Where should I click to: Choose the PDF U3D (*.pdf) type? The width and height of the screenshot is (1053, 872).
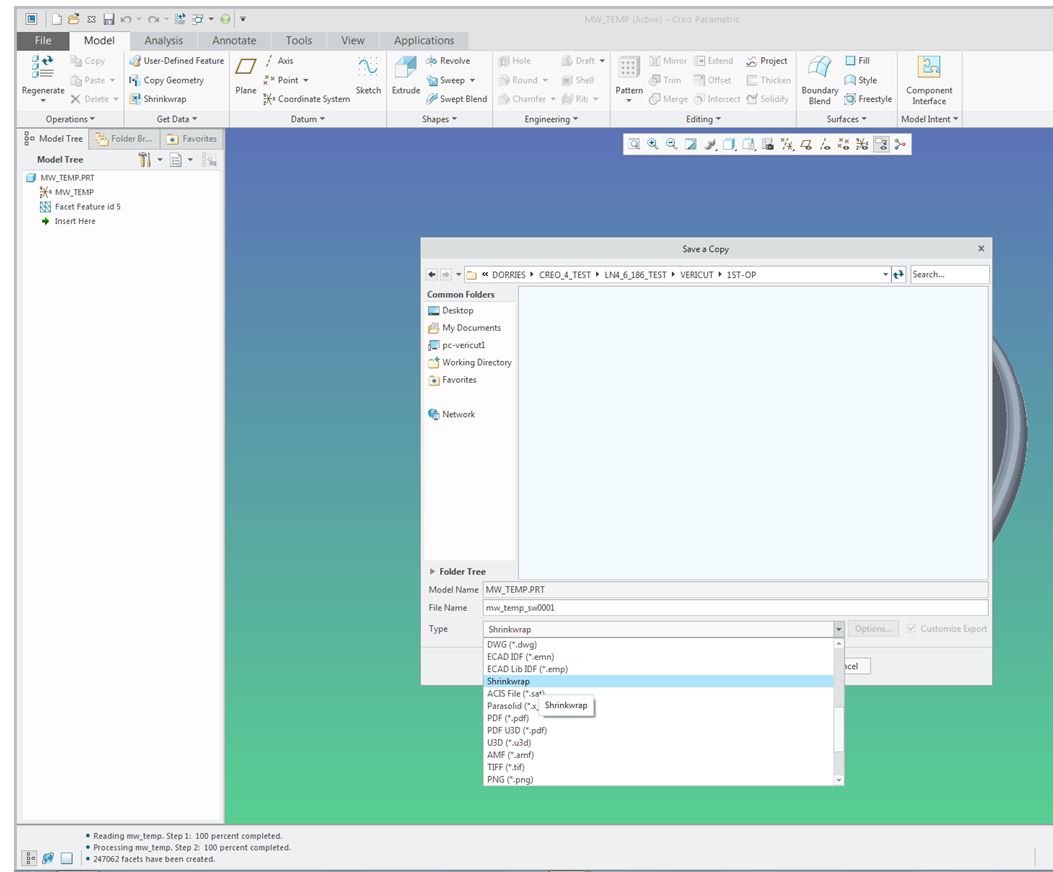658,730
